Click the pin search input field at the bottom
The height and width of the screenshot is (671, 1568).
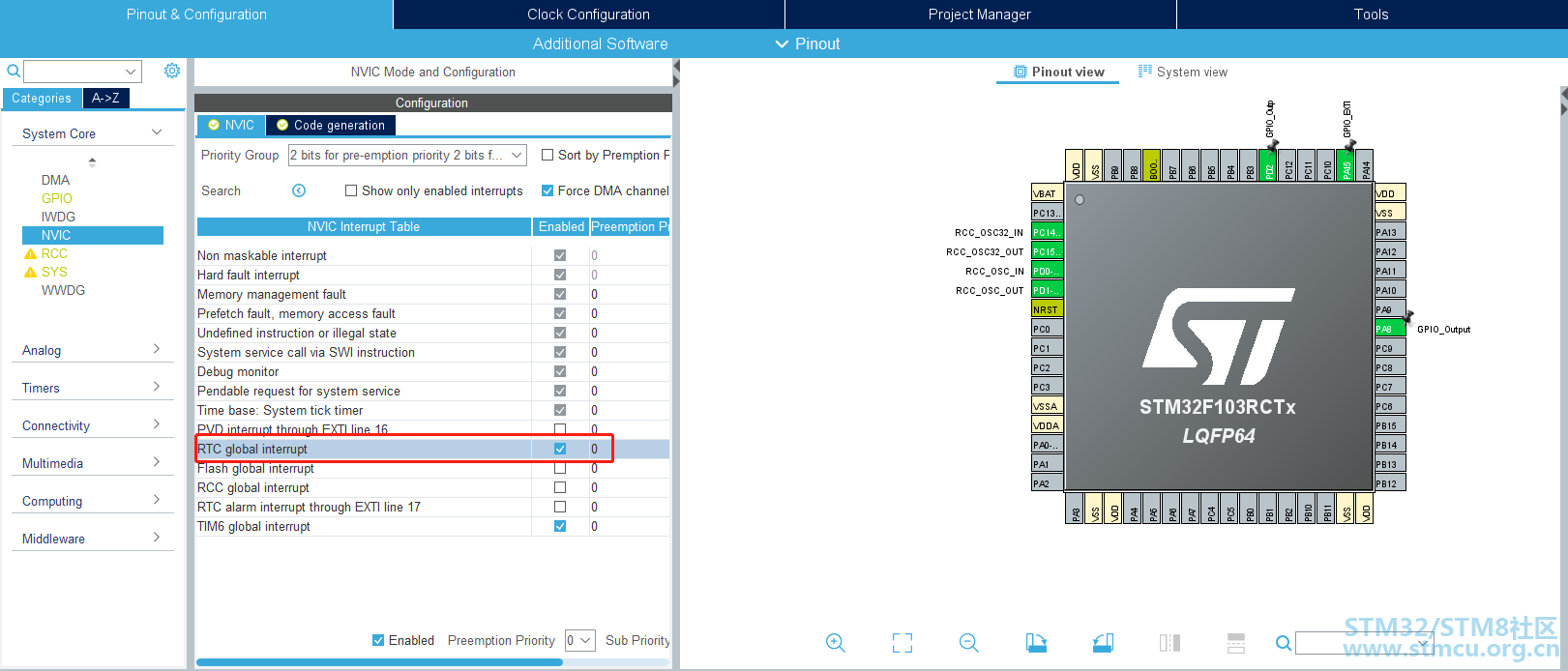click(x=1364, y=643)
